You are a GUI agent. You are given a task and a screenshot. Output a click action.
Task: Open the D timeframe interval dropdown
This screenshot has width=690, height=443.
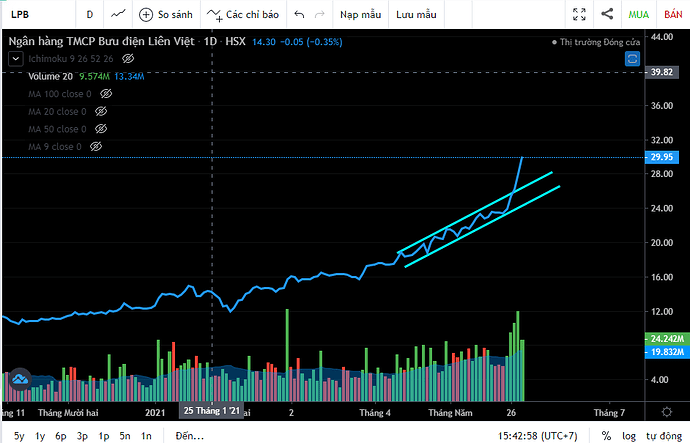[90, 15]
